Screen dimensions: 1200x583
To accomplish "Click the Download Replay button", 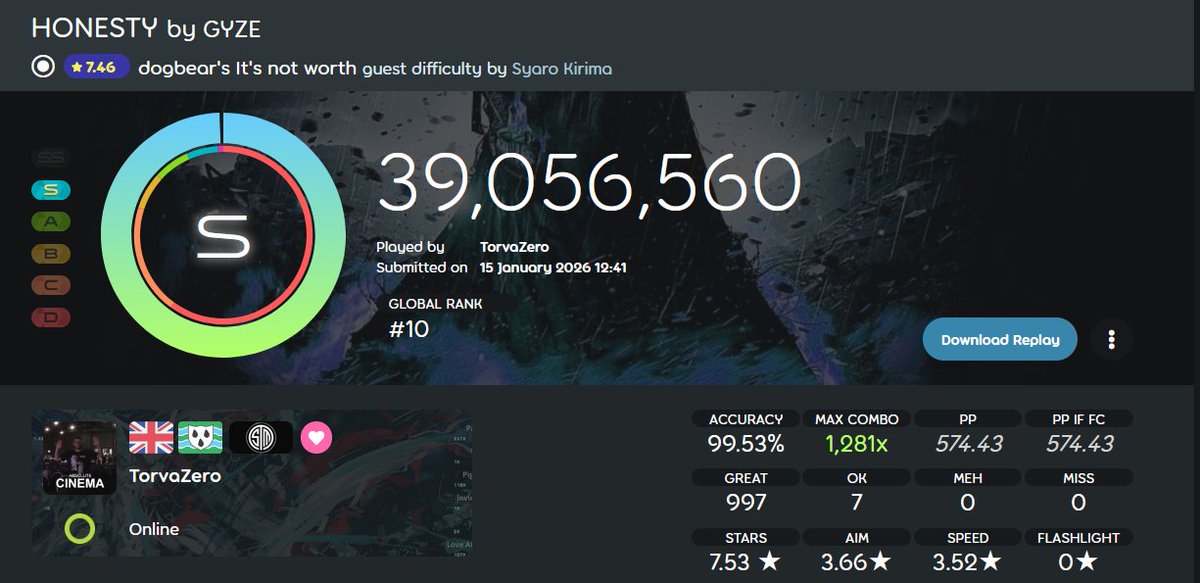I will click(1000, 339).
